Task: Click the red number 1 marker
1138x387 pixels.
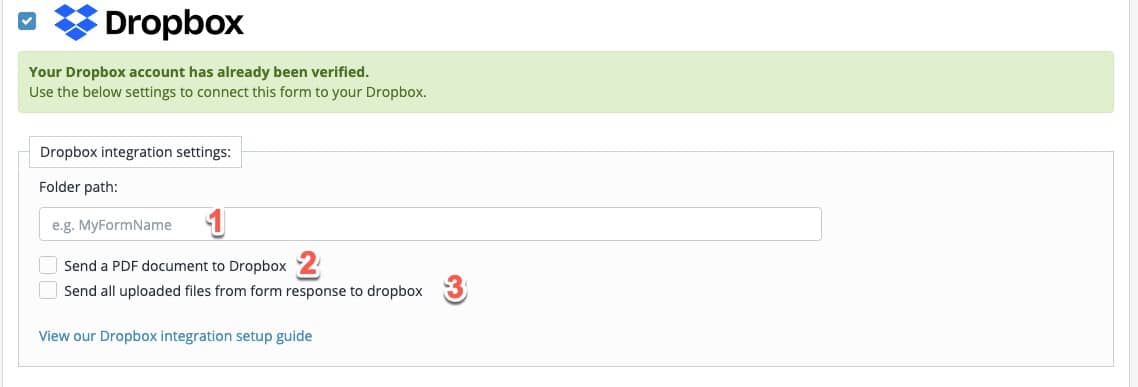Action: coord(216,223)
